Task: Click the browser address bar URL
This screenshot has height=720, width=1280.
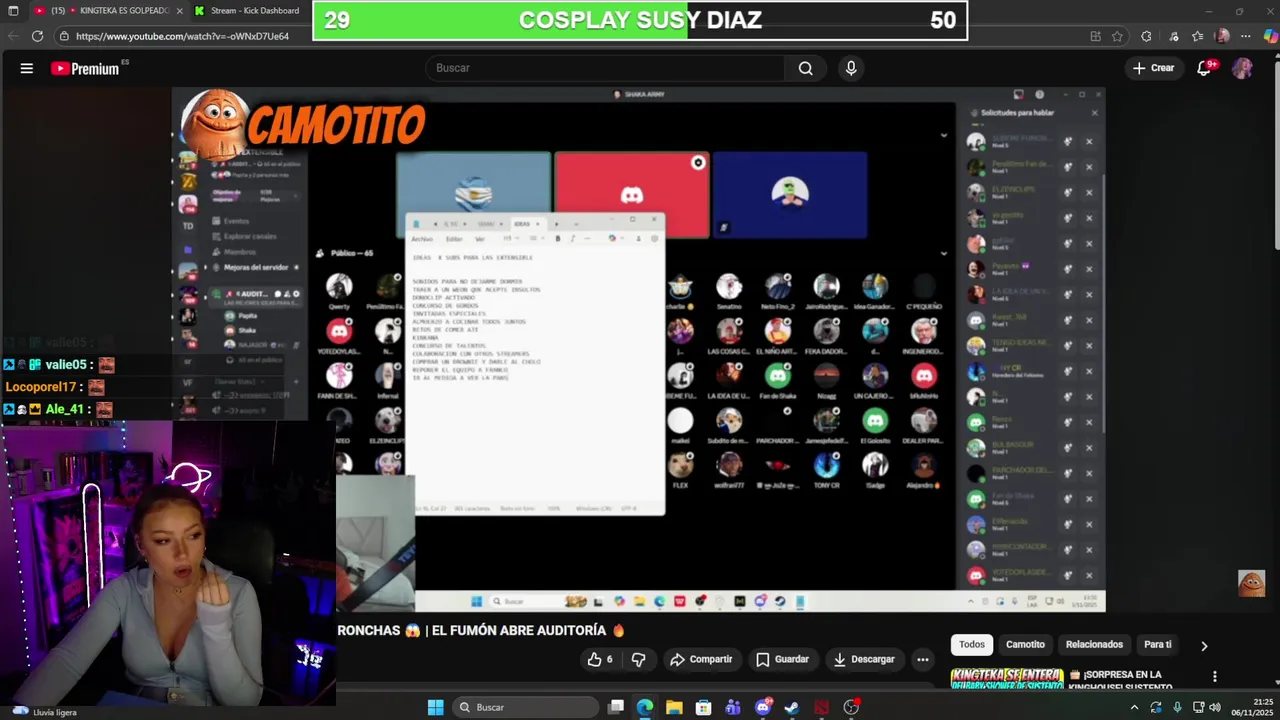Action: [x=182, y=36]
